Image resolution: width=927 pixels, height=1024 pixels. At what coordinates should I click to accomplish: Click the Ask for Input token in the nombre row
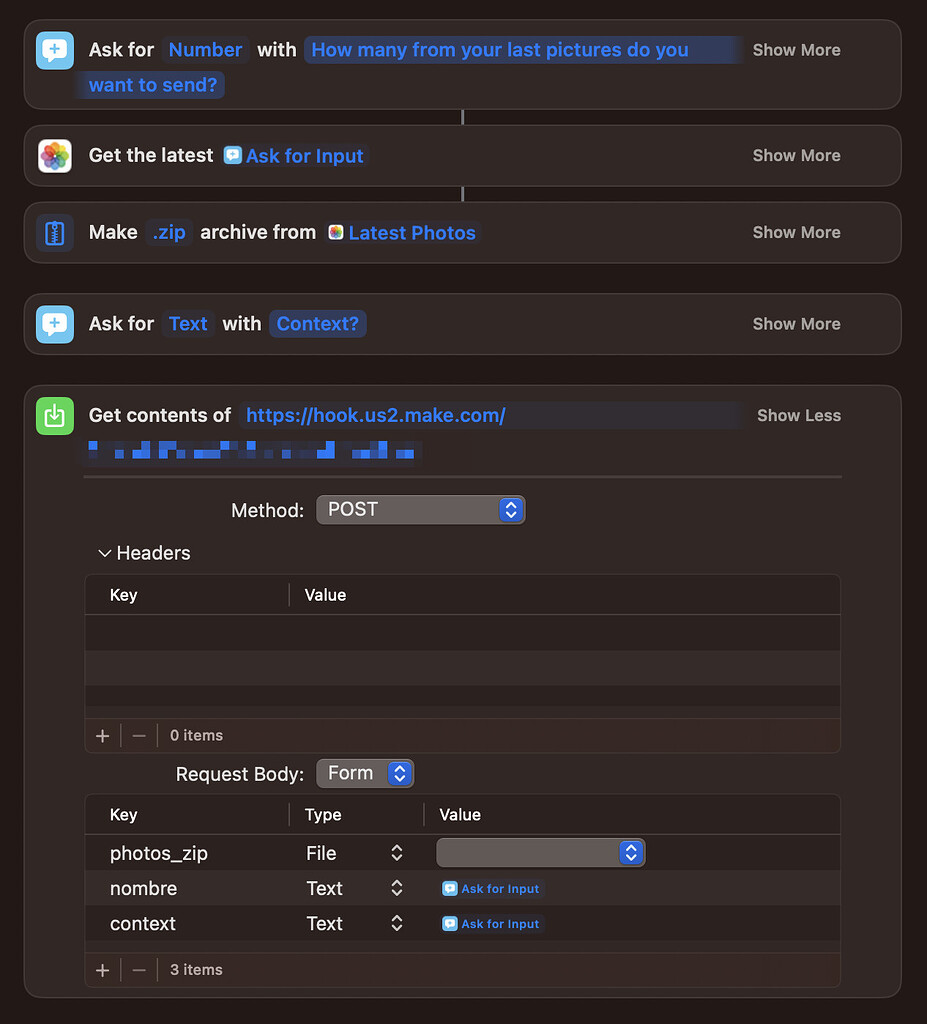click(490, 888)
